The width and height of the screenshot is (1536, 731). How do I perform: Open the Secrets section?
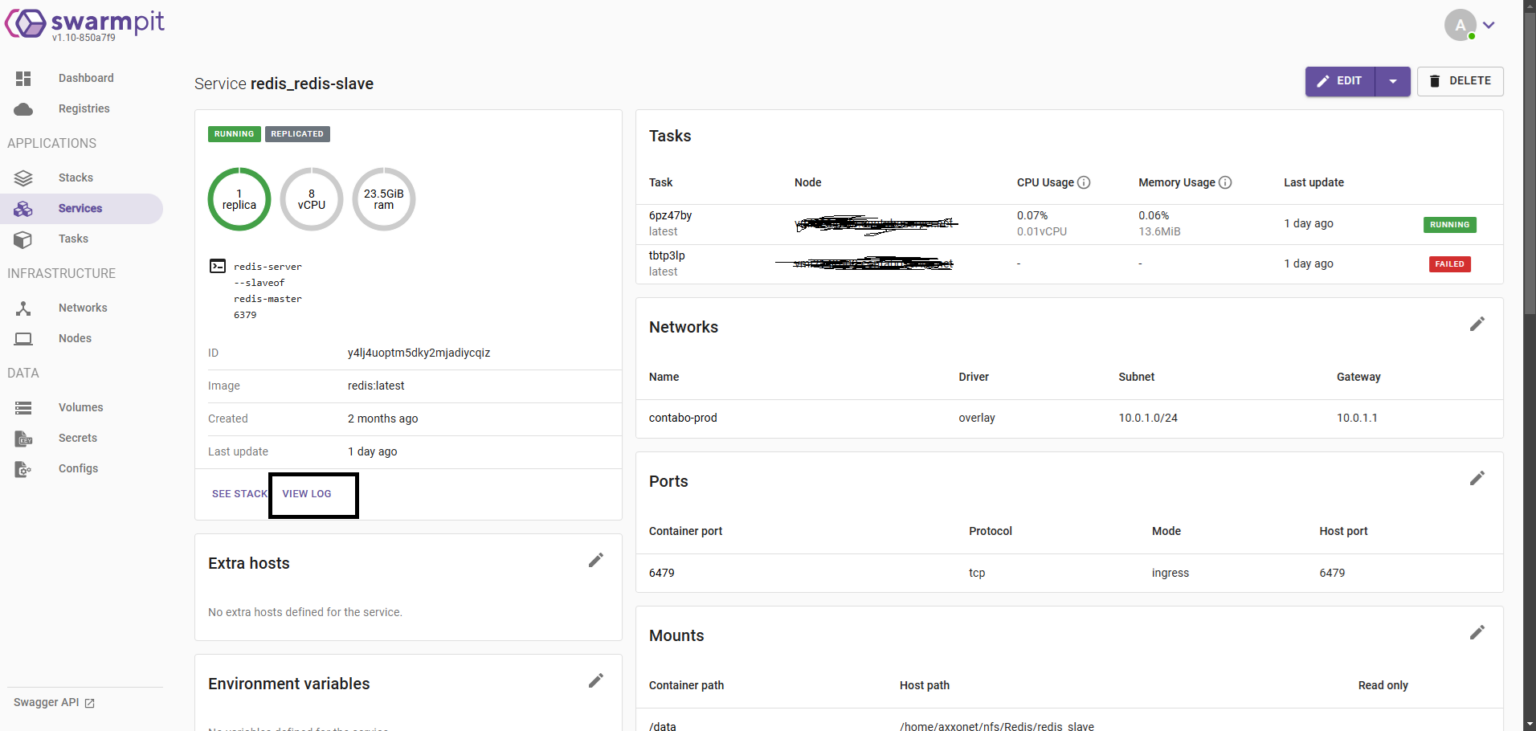pos(77,437)
